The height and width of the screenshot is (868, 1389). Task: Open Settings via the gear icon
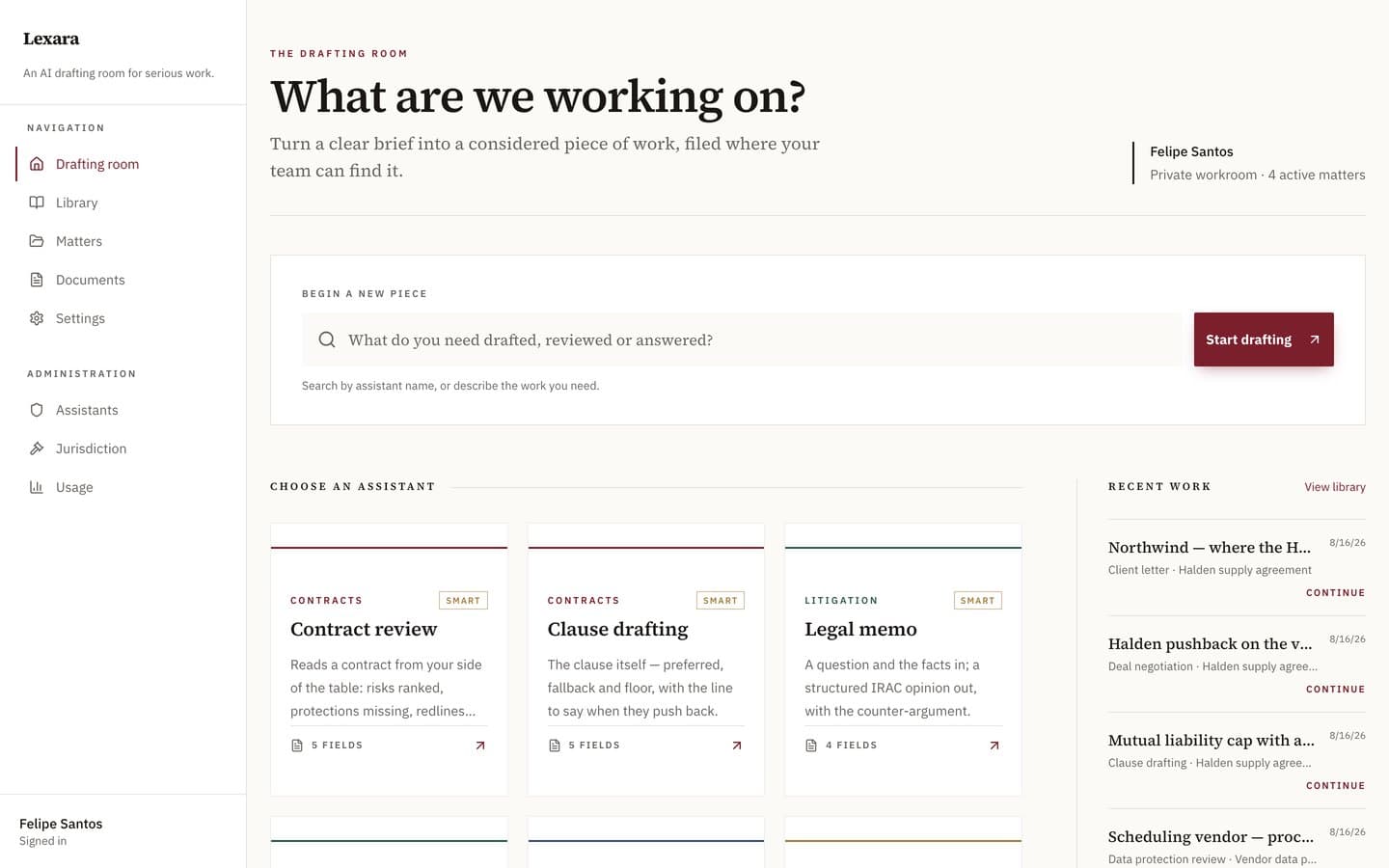pyautogui.click(x=37, y=318)
